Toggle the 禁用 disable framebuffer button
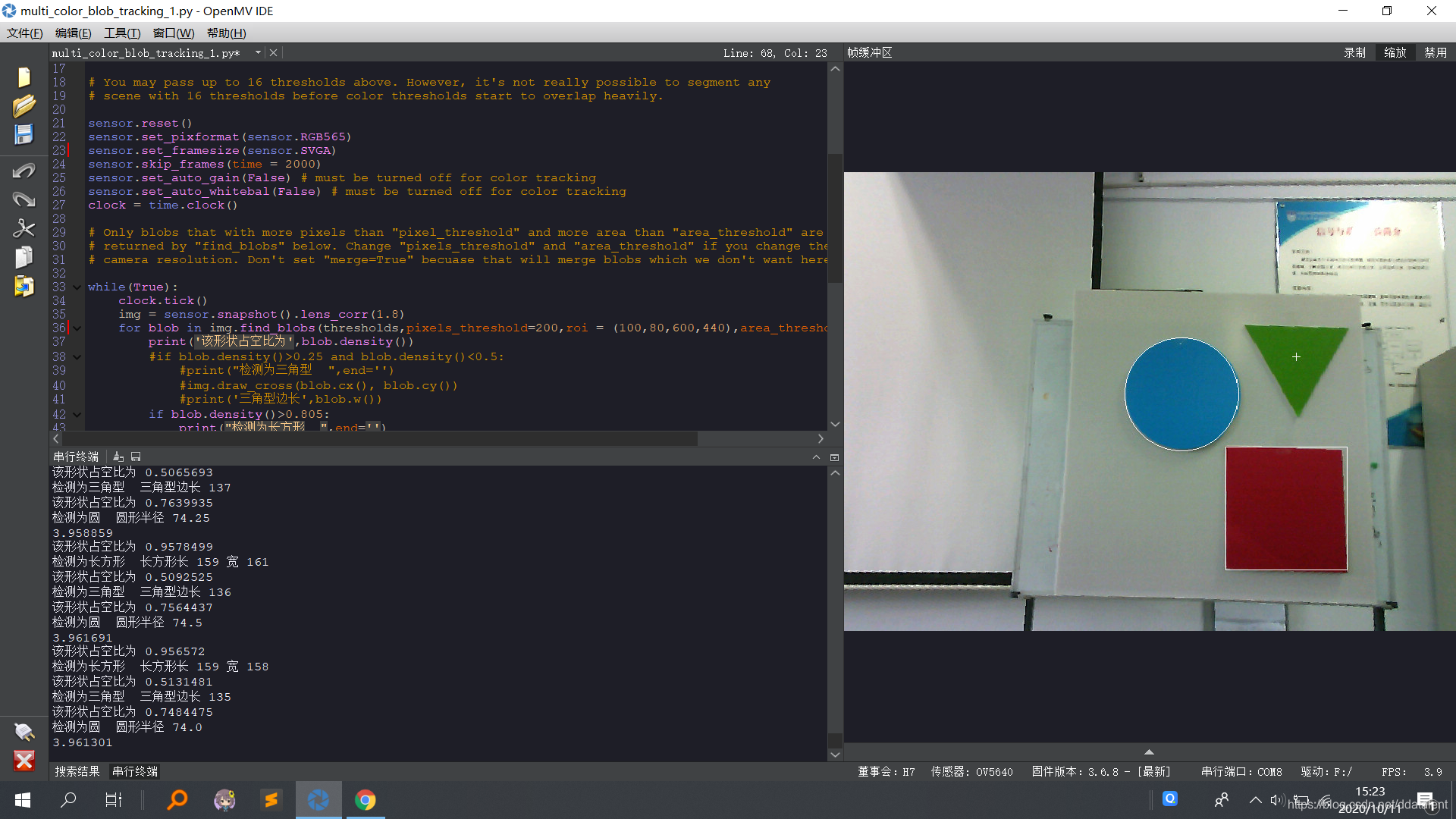This screenshot has width=1456, height=819. coord(1435,52)
